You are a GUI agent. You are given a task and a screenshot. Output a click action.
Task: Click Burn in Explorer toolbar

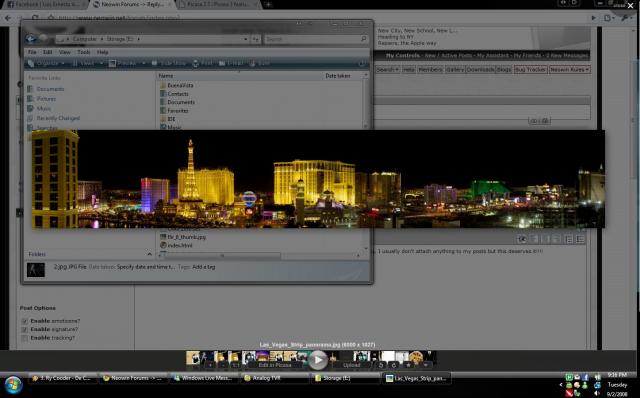tap(260, 63)
